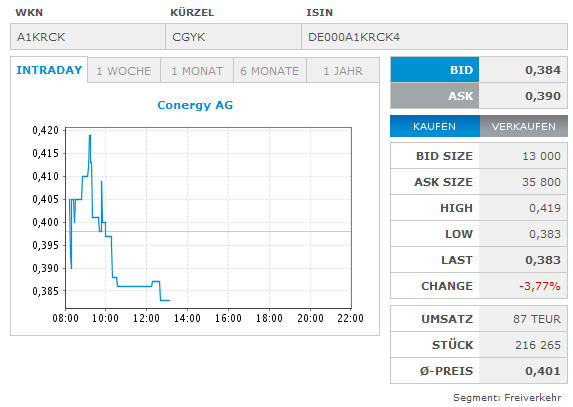Click the Ø-PREIS value 0,401
The width and height of the screenshot is (573, 407).
coord(543,371)
